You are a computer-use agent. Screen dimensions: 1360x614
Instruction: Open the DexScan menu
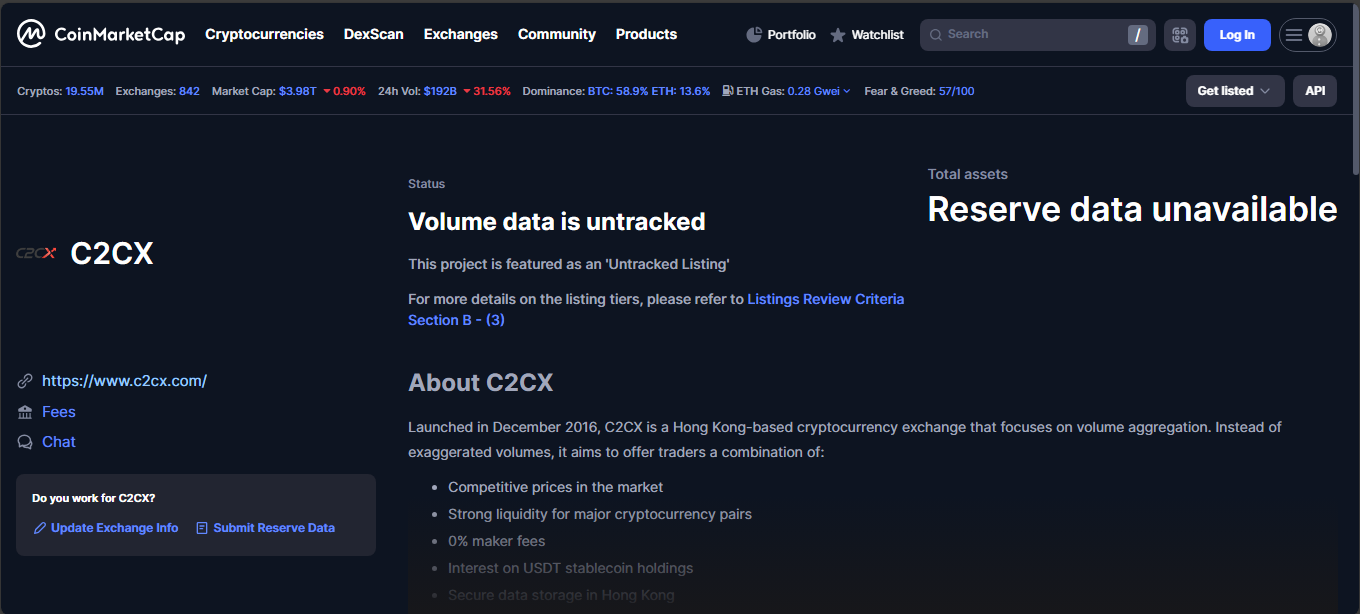(x=373, y=34)
